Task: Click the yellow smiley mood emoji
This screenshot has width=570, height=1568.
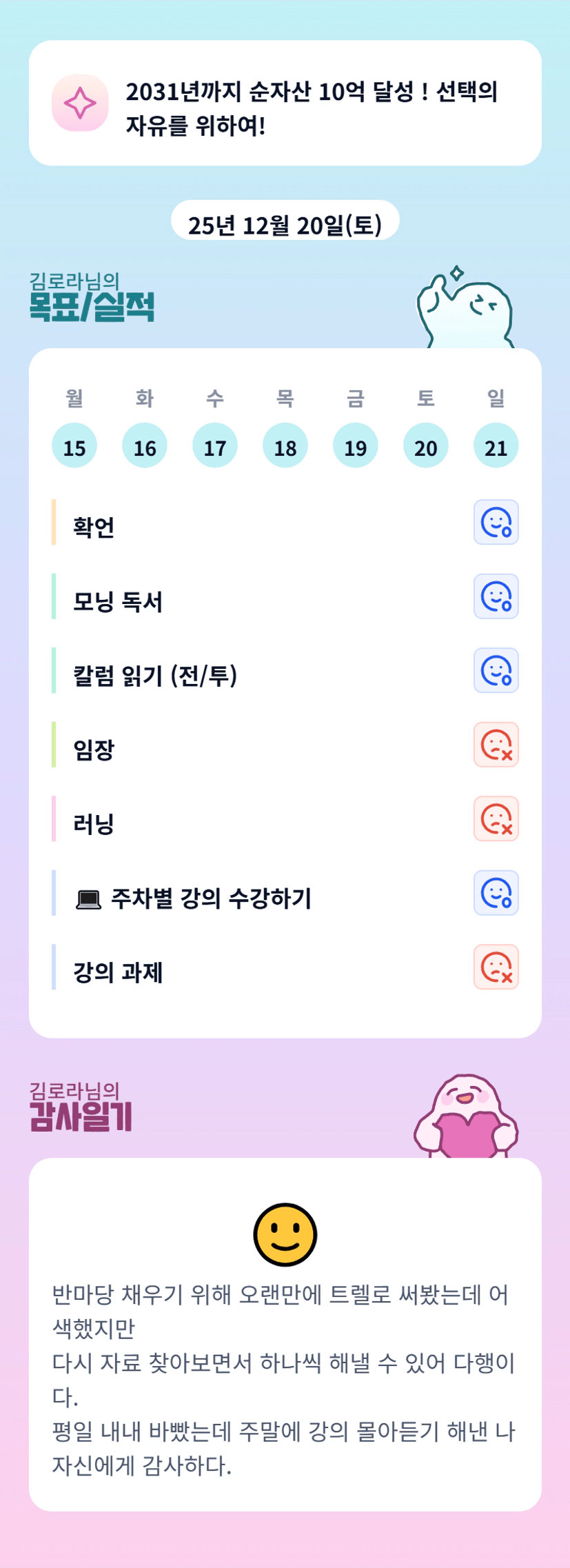Action: point(285,1235)
